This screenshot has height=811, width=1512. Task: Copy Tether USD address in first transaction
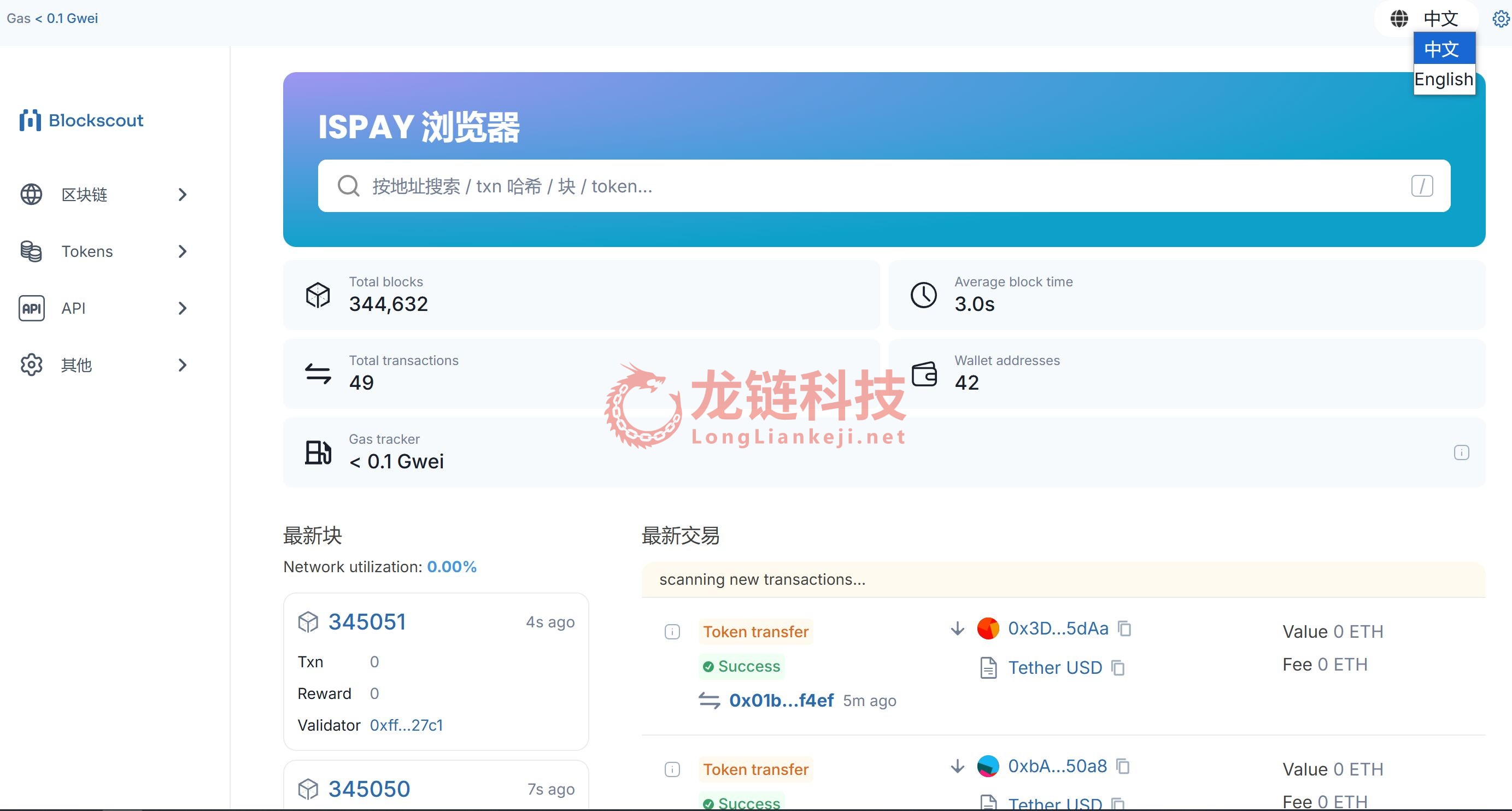1117,668
